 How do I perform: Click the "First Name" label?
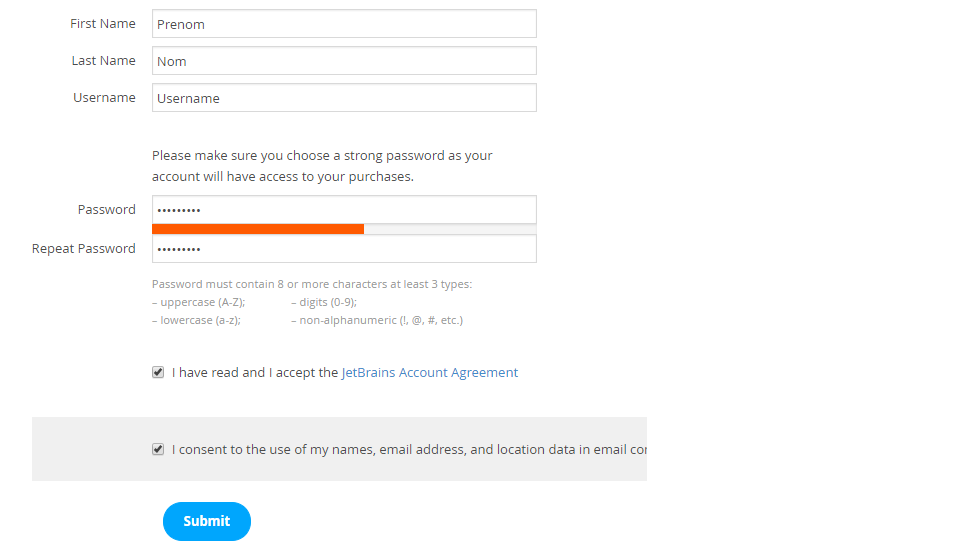coord(103,24)
